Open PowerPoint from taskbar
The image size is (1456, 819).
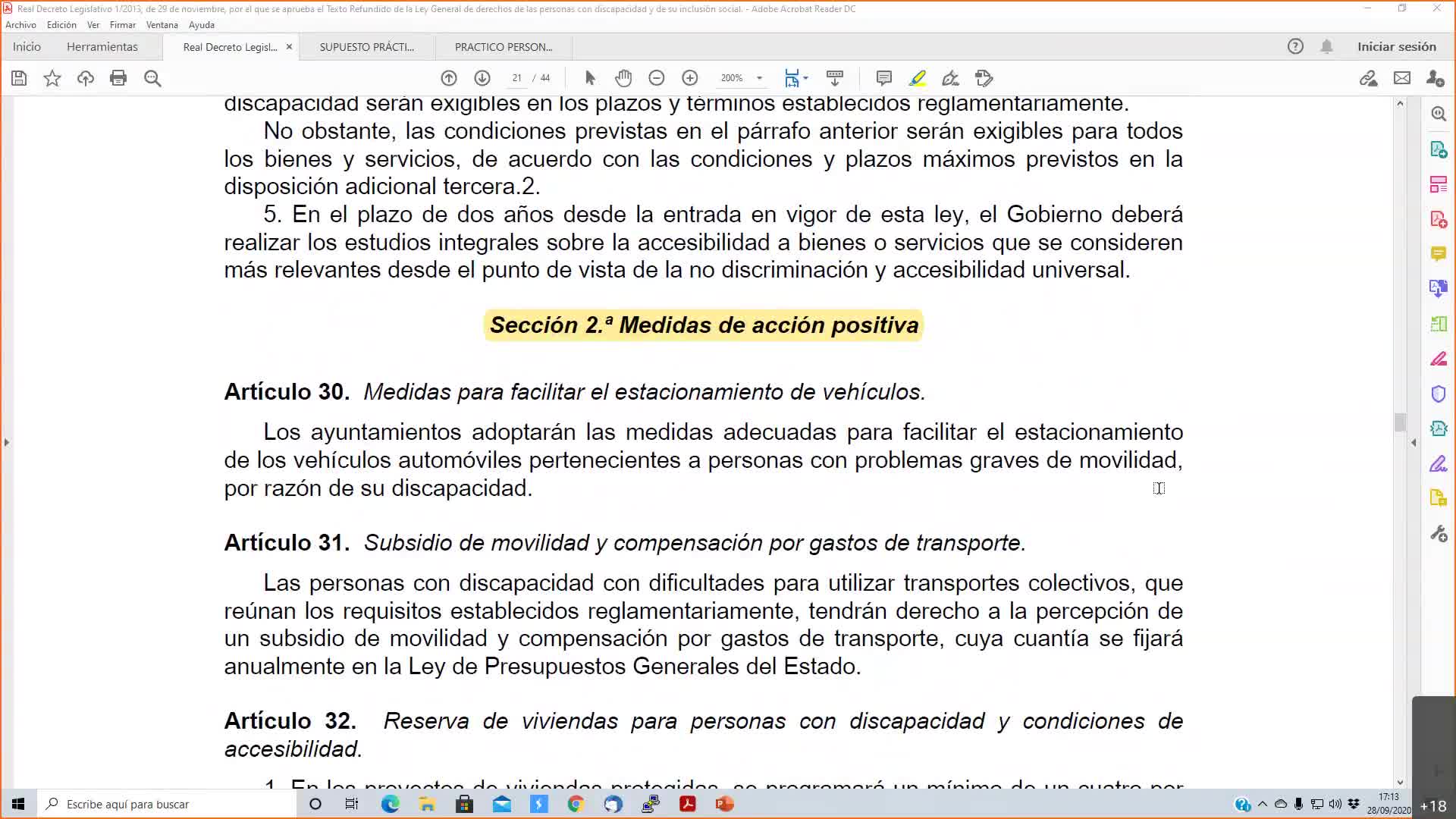[724, 804]
